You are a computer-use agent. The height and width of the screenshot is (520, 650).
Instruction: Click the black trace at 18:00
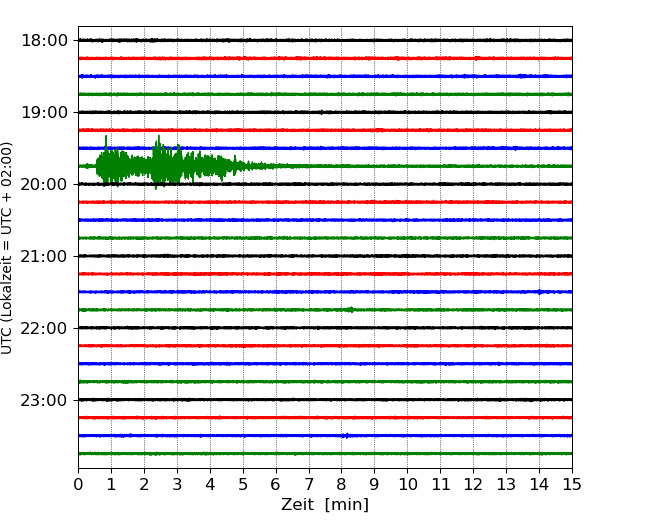click(x=325, y=40)
